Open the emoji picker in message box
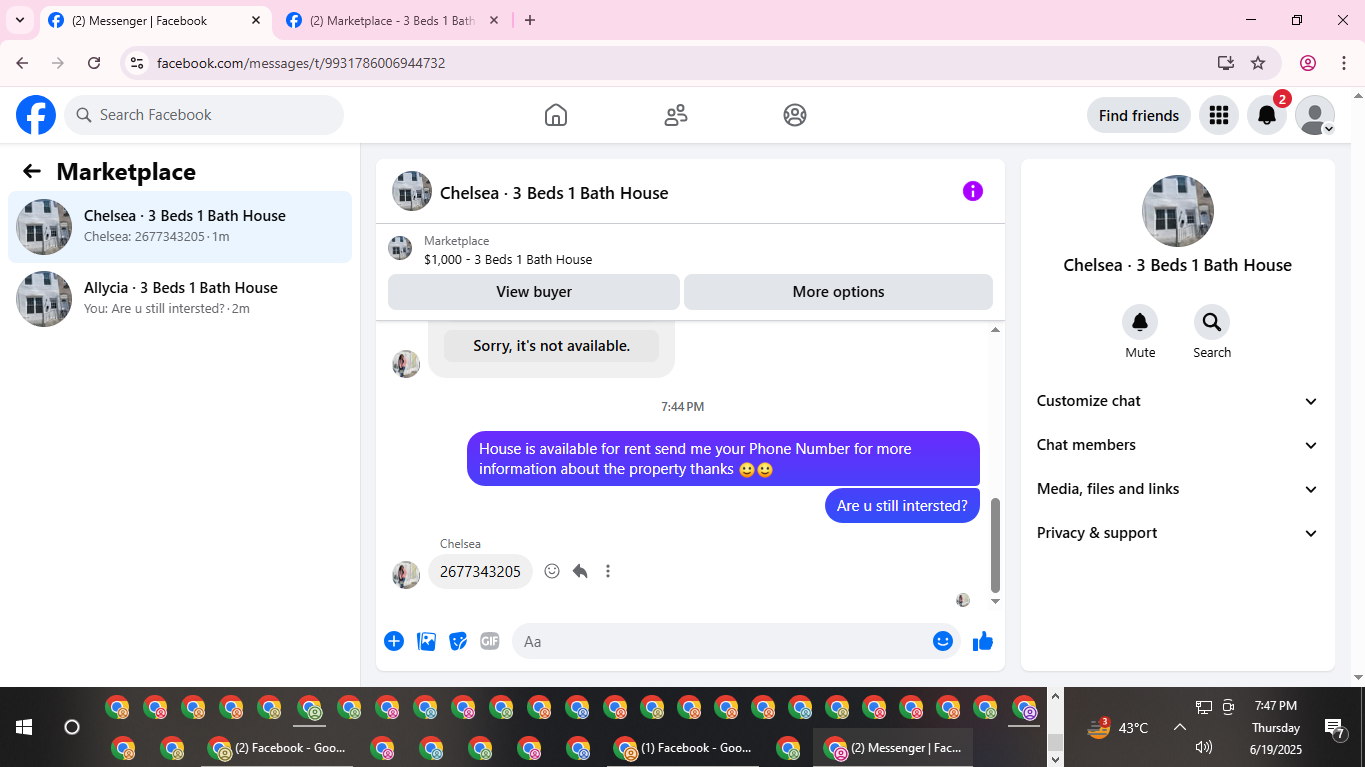 [x=943, y=641]
